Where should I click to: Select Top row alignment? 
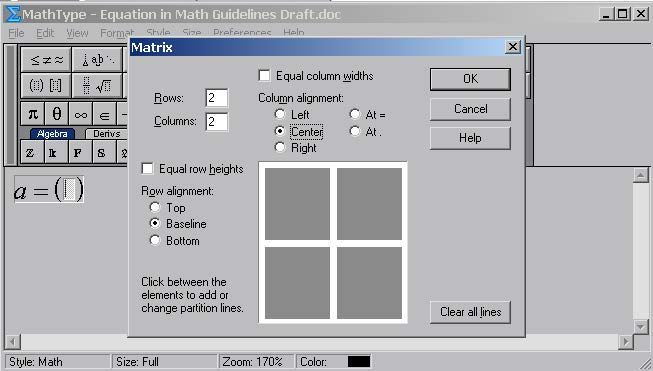[x=155, y=207]
